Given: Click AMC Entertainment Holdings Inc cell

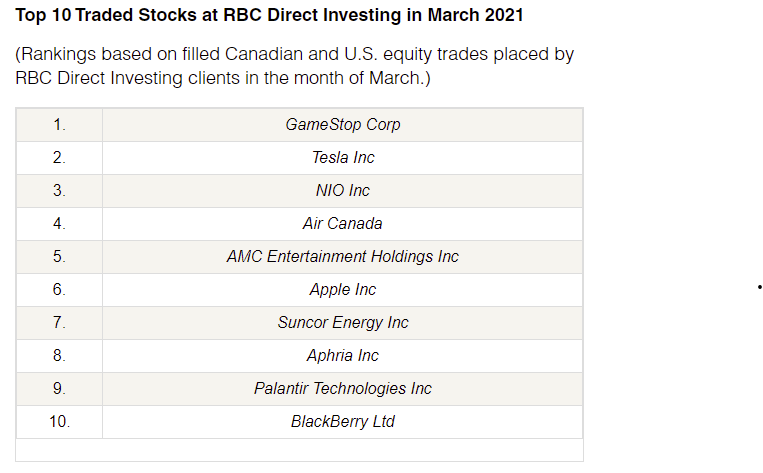Looking at the screenshot, I should click(343, 257).
